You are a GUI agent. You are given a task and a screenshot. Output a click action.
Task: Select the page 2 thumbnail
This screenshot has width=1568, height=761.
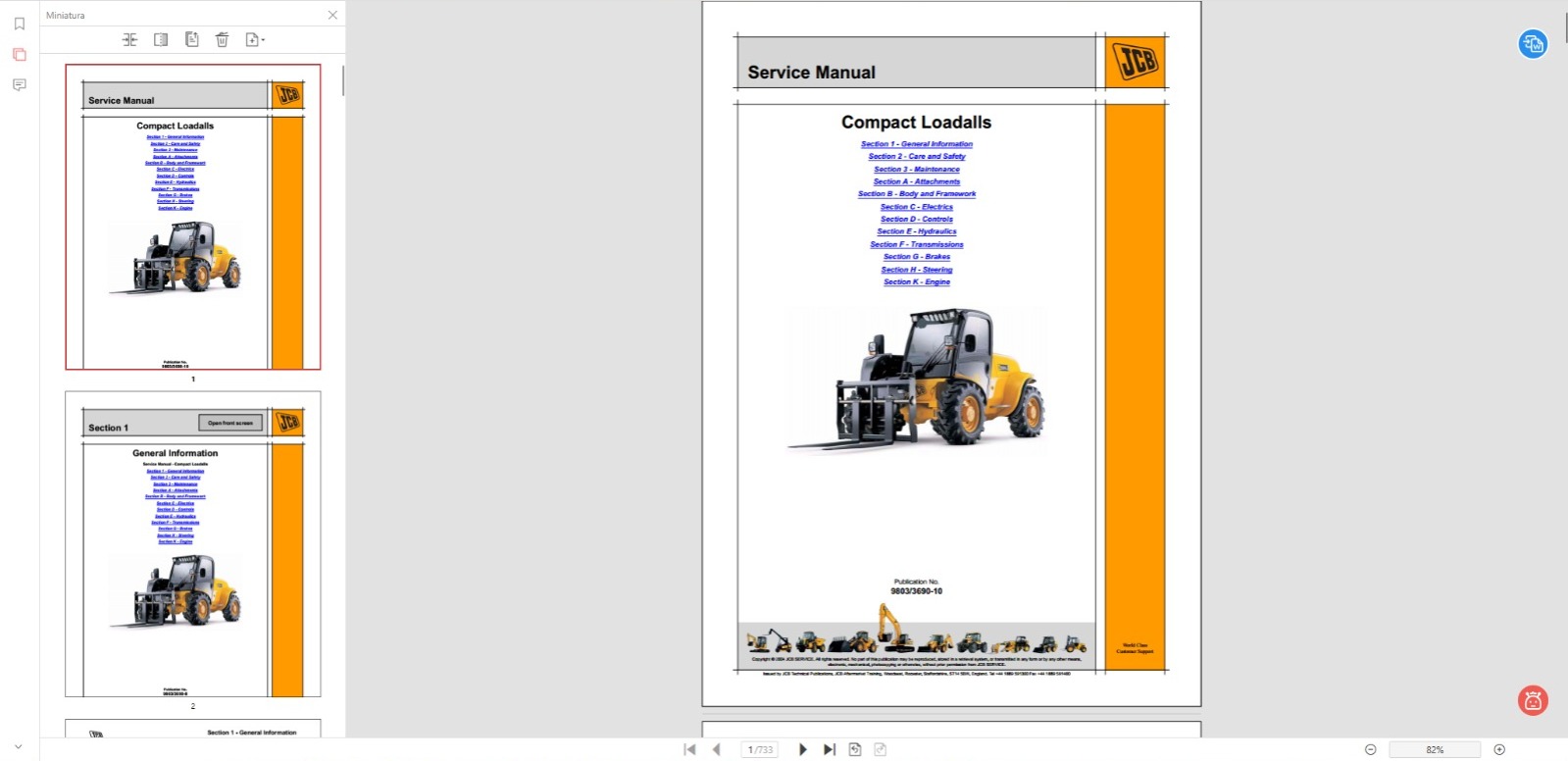tap(193, 544)
